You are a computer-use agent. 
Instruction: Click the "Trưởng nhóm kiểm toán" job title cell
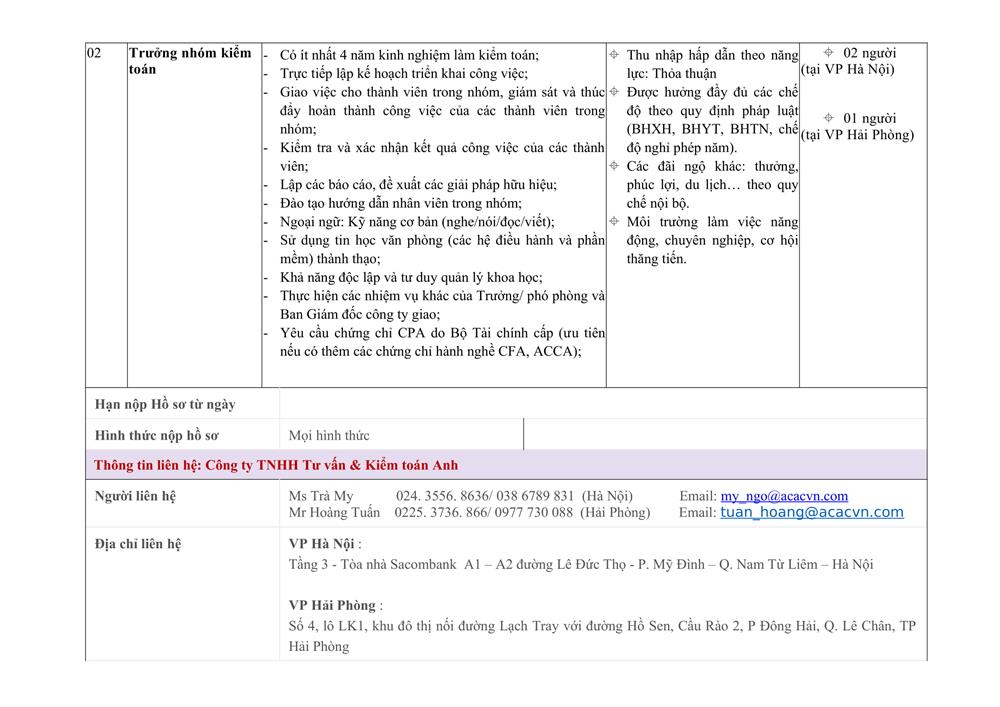(x=189, y=61)
